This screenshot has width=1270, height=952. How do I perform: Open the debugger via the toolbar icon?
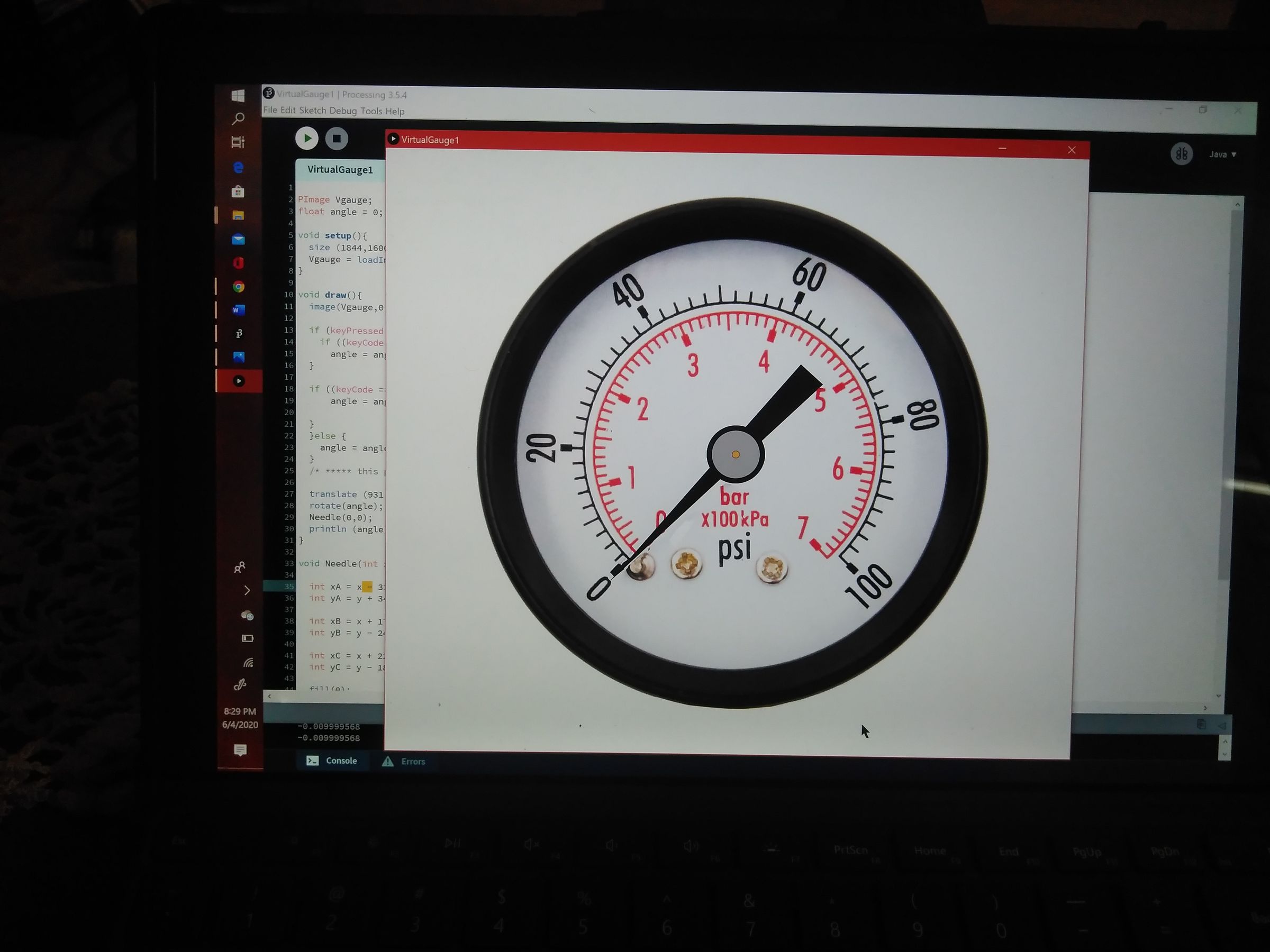pyautogui.click(x=1182, y=154)
